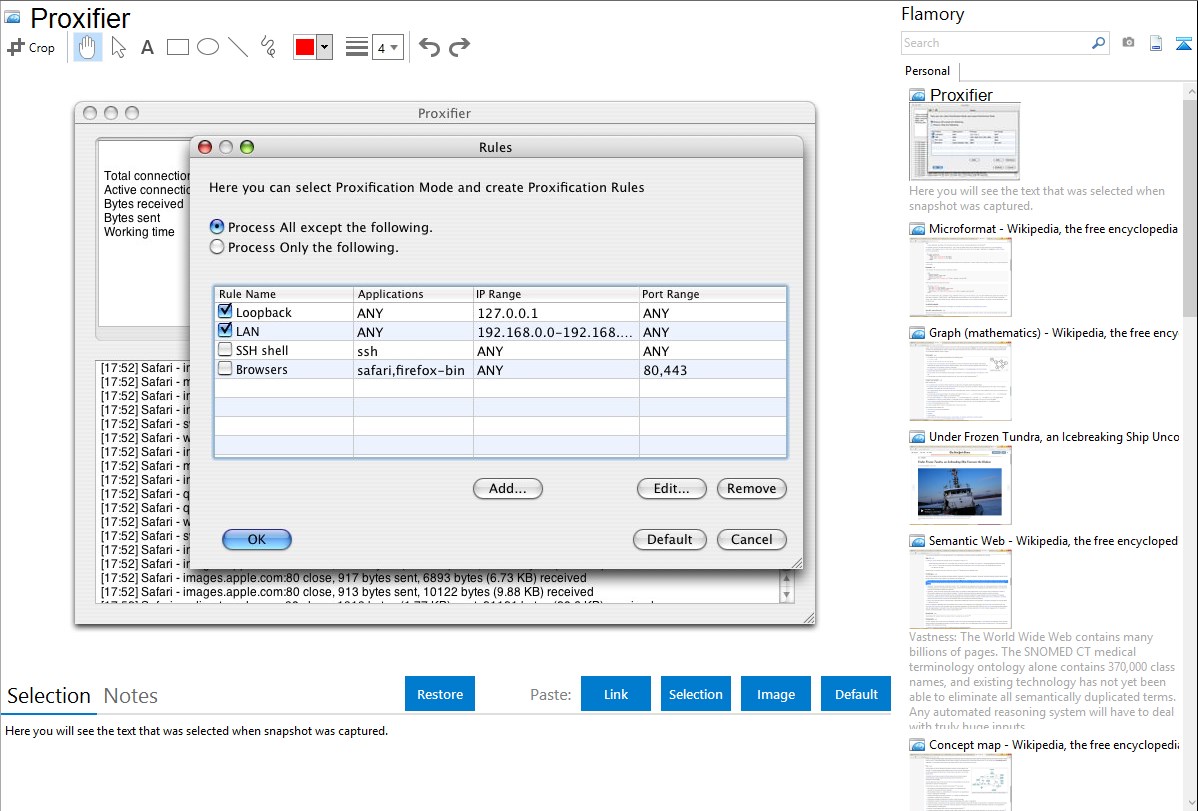1198x811 pixels.
Task: Open the Microformat Wikipedia snapshot thumbnail
Action: tap(960, 277)
